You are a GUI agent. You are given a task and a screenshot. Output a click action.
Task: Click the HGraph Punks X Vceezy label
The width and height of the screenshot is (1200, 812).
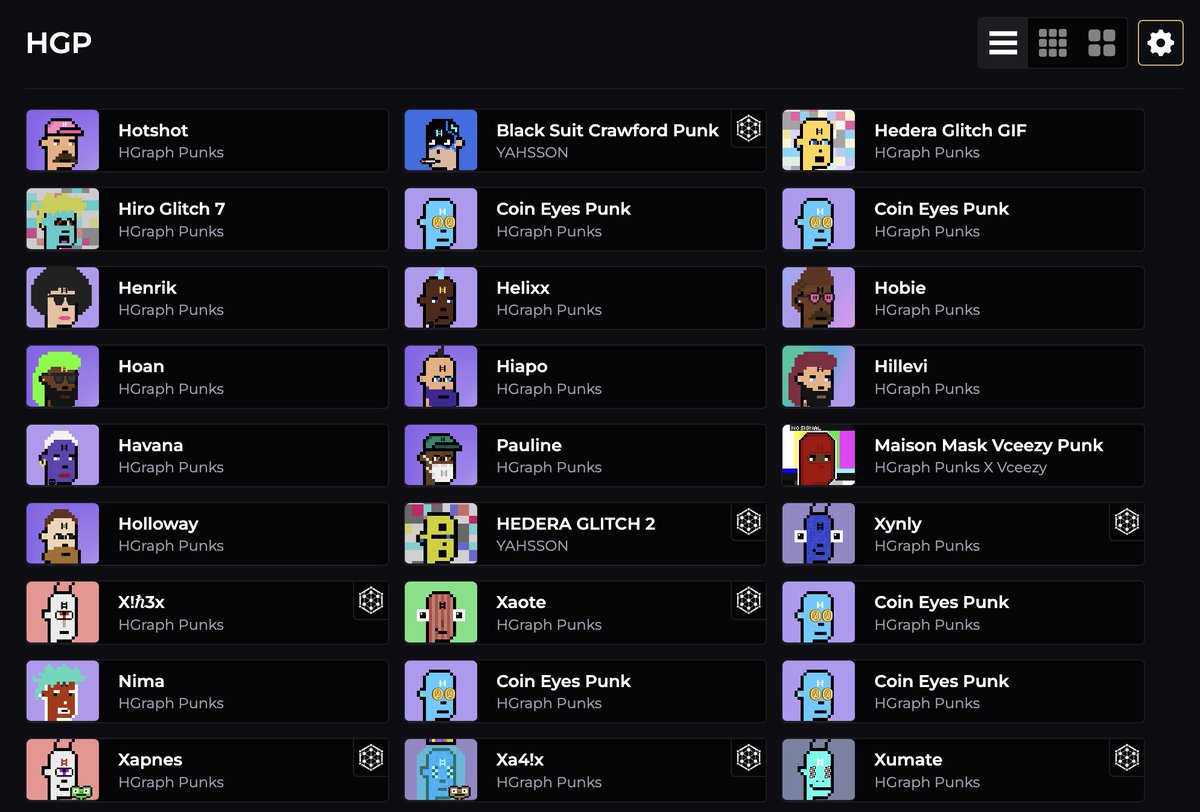coord(961,467)
